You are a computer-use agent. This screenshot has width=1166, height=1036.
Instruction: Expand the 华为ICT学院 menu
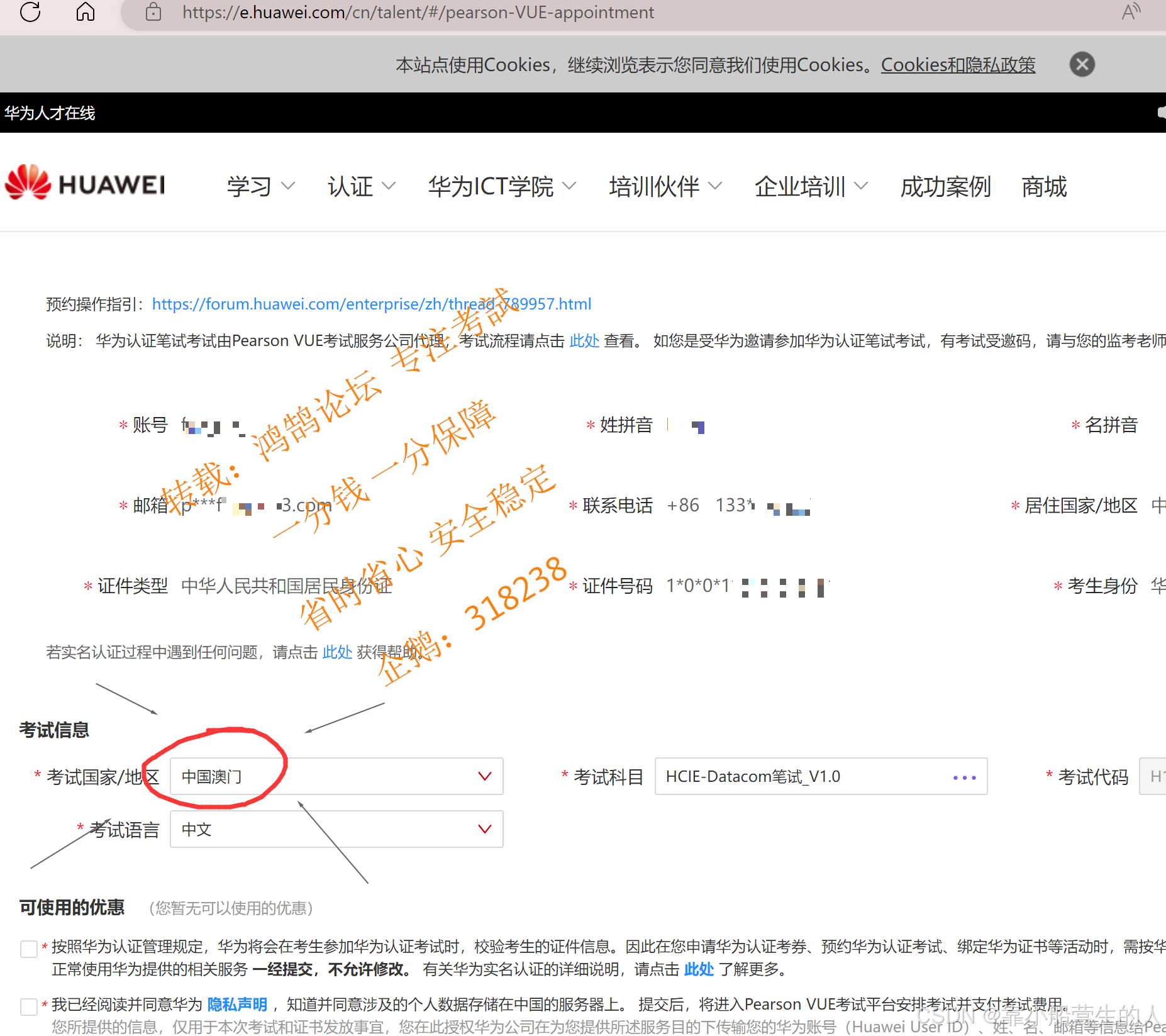tap(502, 186)
